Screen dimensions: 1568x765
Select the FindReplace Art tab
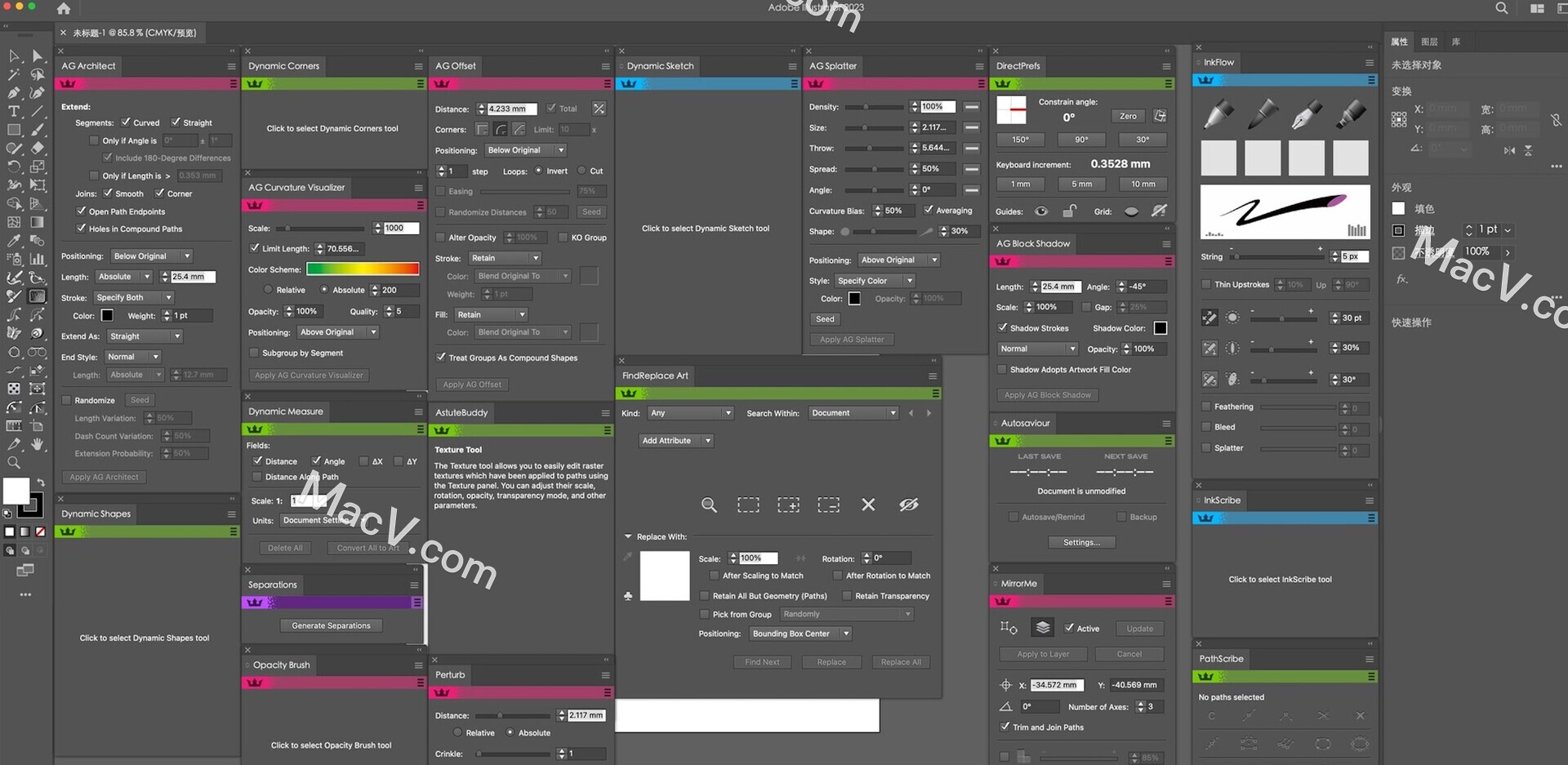tap(655, 376)
